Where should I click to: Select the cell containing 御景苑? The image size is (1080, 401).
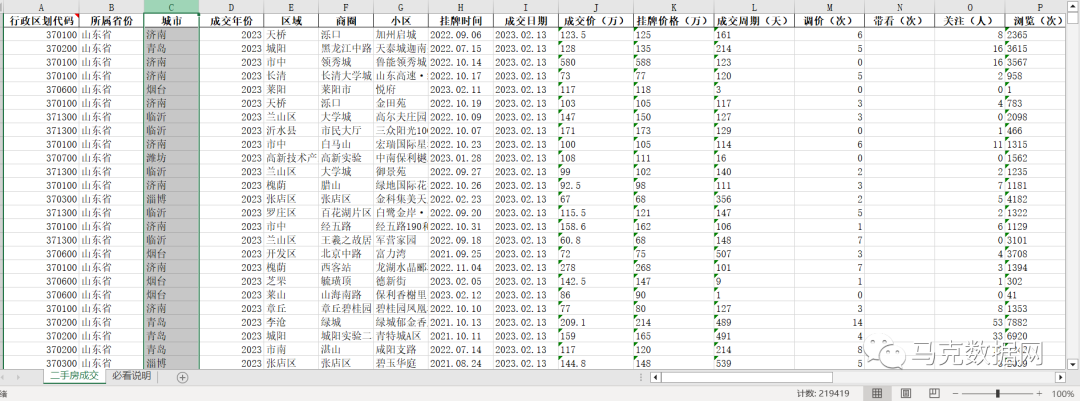point(400,172)
